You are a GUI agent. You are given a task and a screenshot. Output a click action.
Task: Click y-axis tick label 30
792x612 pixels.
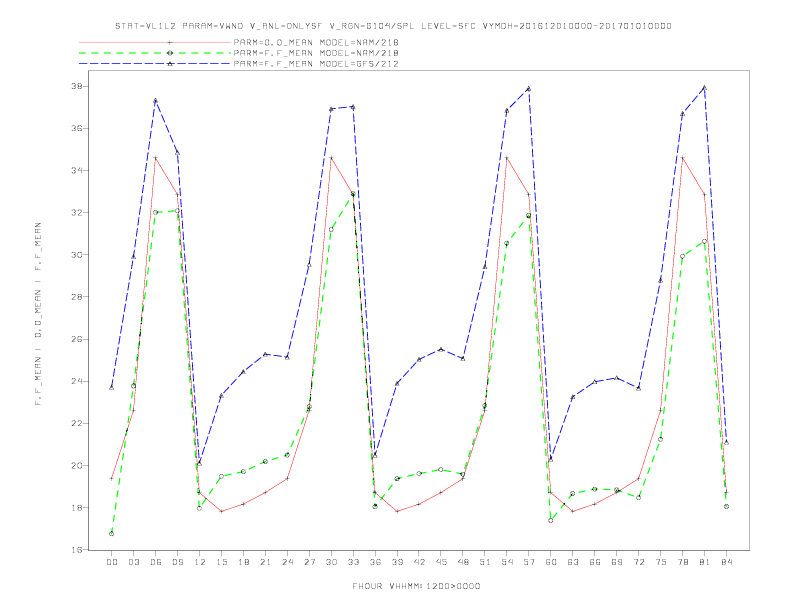(x=76, y=254)
